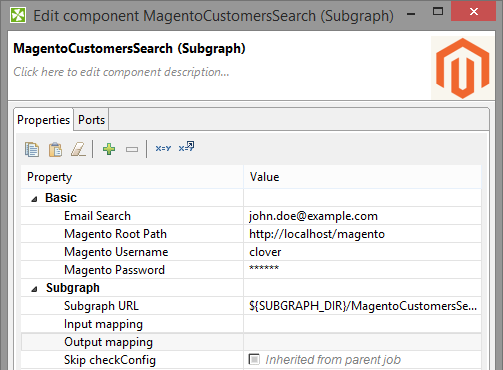Click the x=y parameter icon
503x370 pixels.
tap(163, 148)
